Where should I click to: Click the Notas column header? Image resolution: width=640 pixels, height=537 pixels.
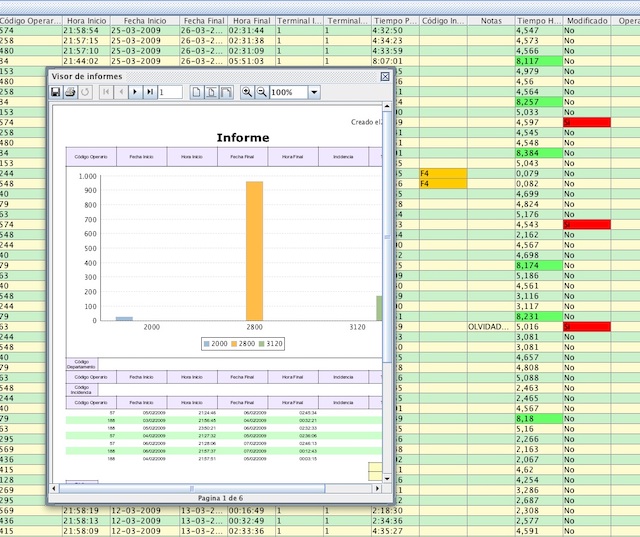(491, 20)
